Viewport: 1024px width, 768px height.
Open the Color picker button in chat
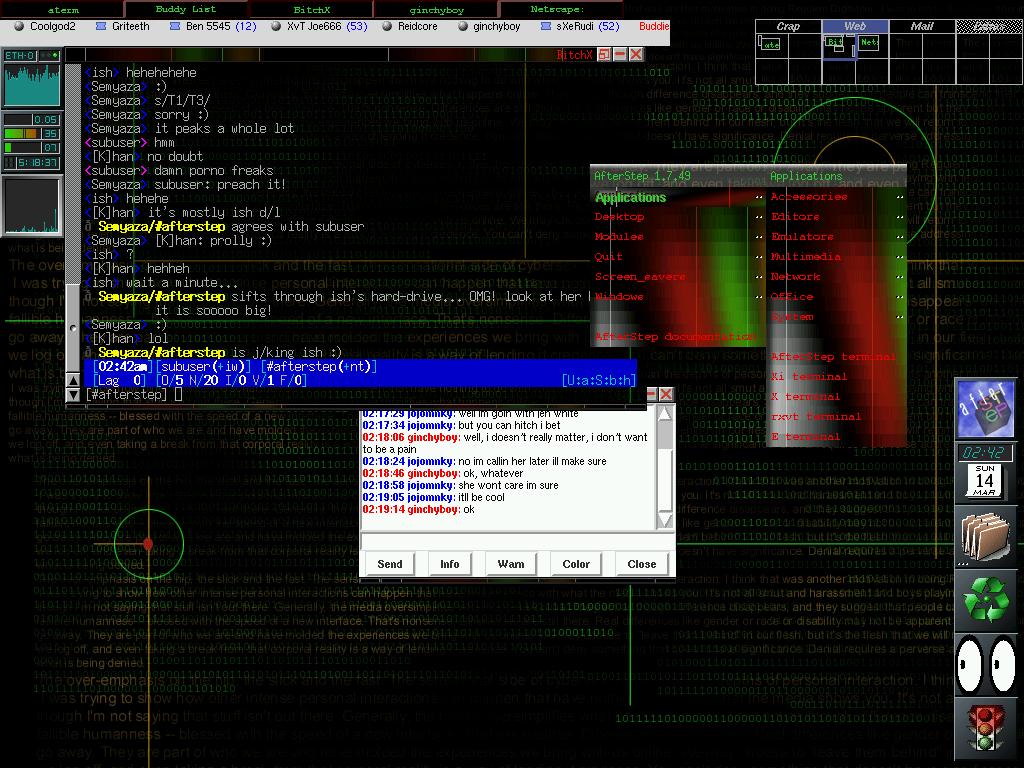pyautogui.click(x=576, y=564)
